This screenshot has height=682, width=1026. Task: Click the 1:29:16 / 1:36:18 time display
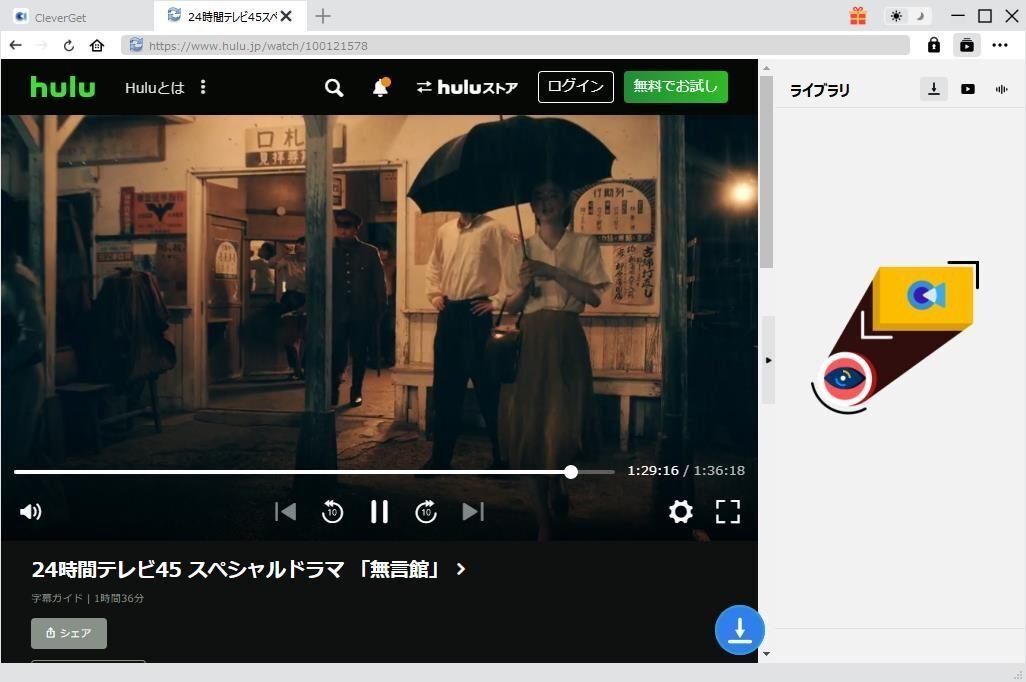[686, 471]
